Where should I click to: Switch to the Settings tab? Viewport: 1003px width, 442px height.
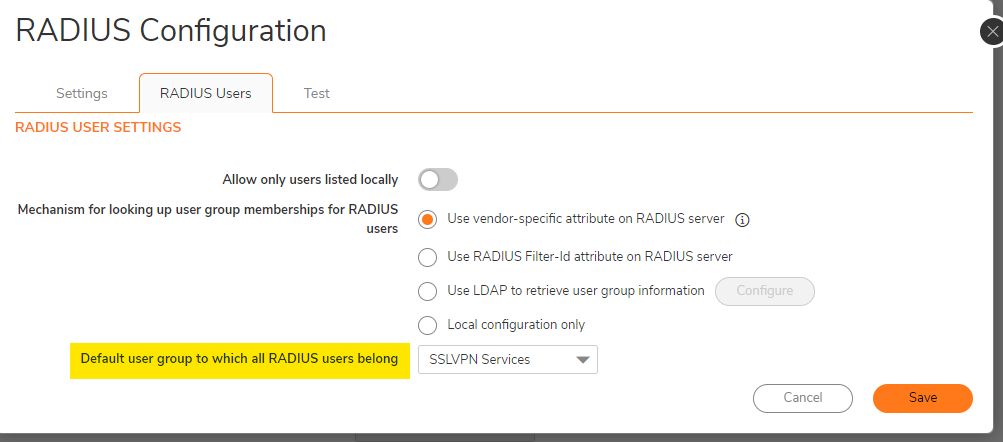click(81, 93)
